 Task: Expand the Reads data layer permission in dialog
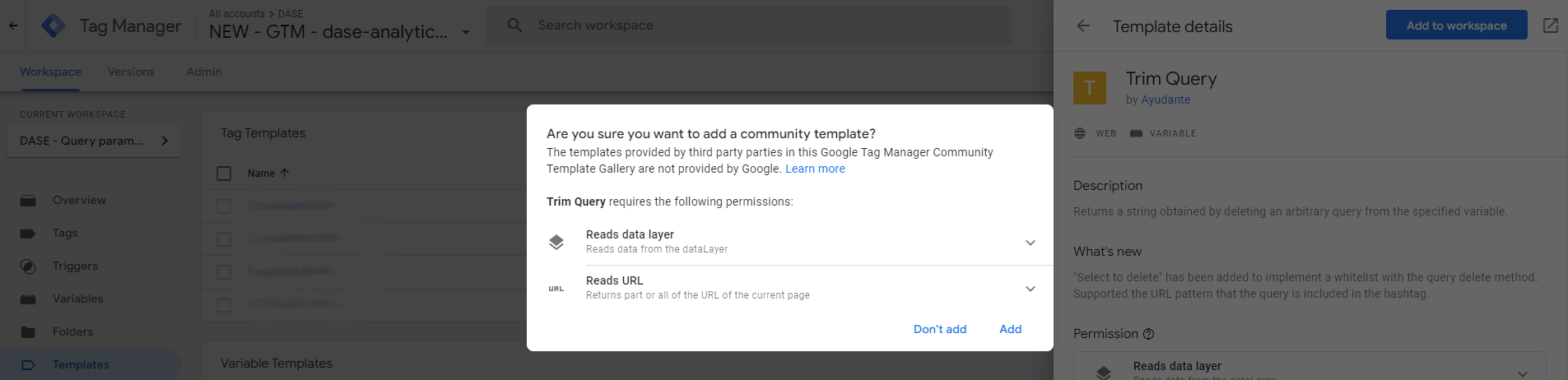[1031, 243]
